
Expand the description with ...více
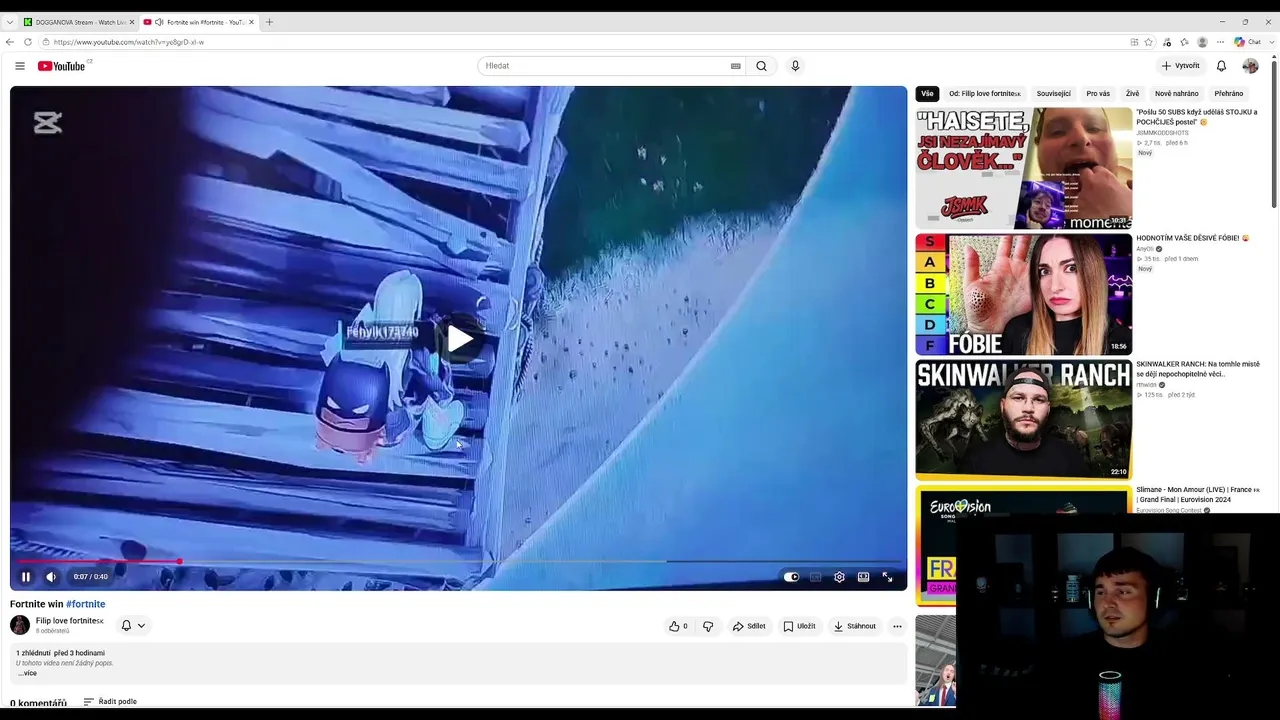pos(28,673)
